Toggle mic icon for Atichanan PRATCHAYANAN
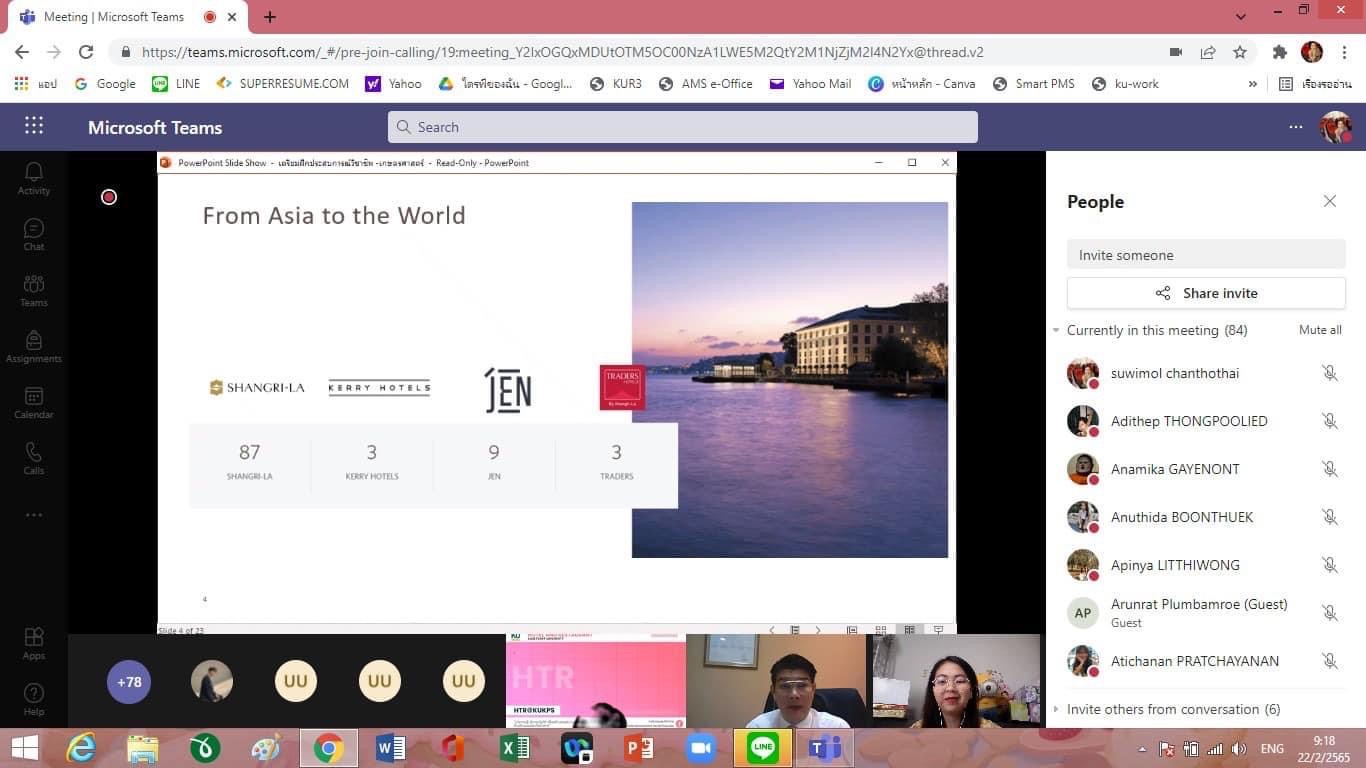1366x768 pixels. click(1329, 661)
